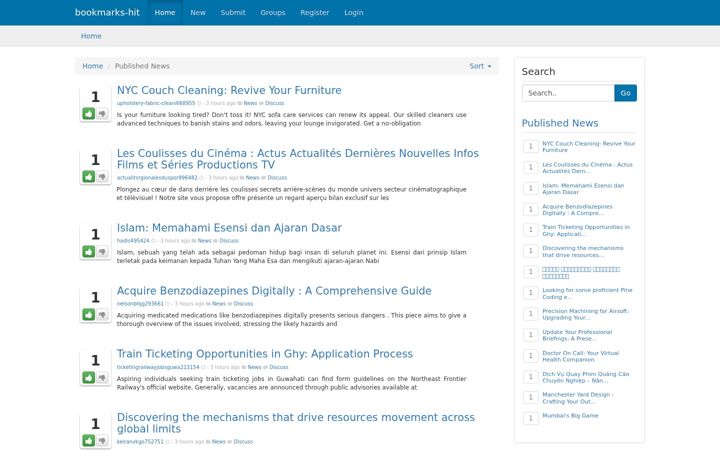Open author upholstery-fabric-cleani668955 profile
The width and height of the screenshot is (720, 450).
pos(156,103)
